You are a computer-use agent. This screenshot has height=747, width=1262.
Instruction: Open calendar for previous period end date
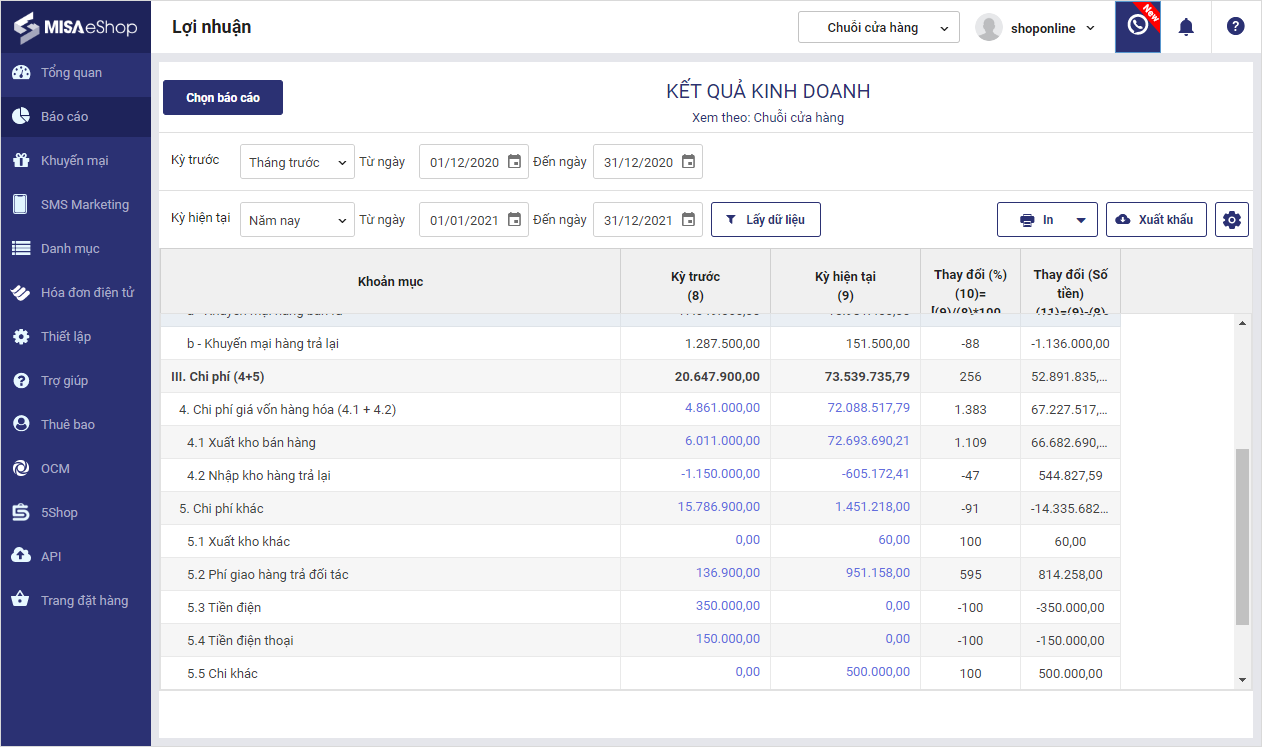(688, 162)
